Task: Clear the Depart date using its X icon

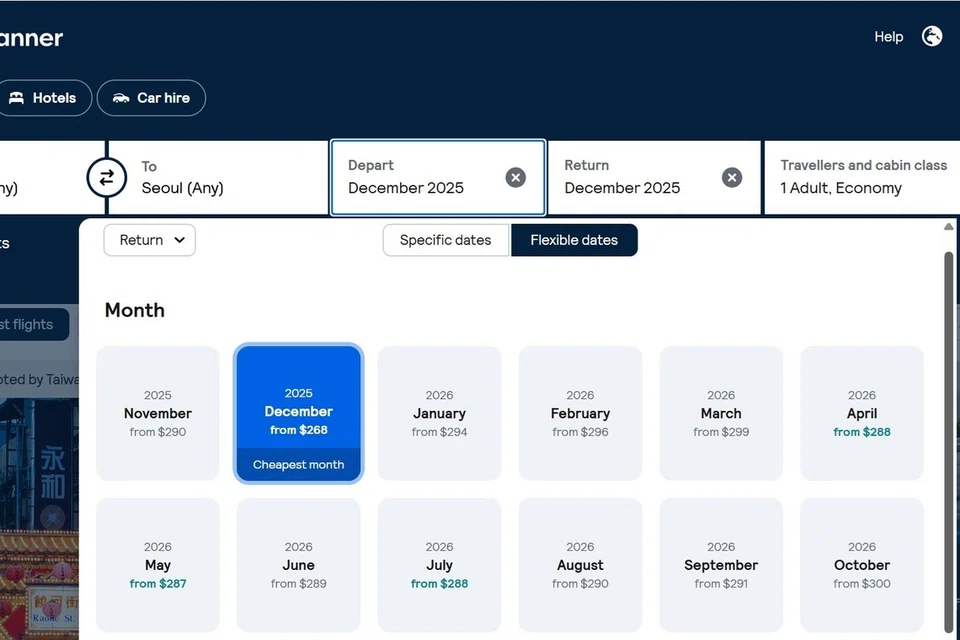Action: [x=516, y=177]
